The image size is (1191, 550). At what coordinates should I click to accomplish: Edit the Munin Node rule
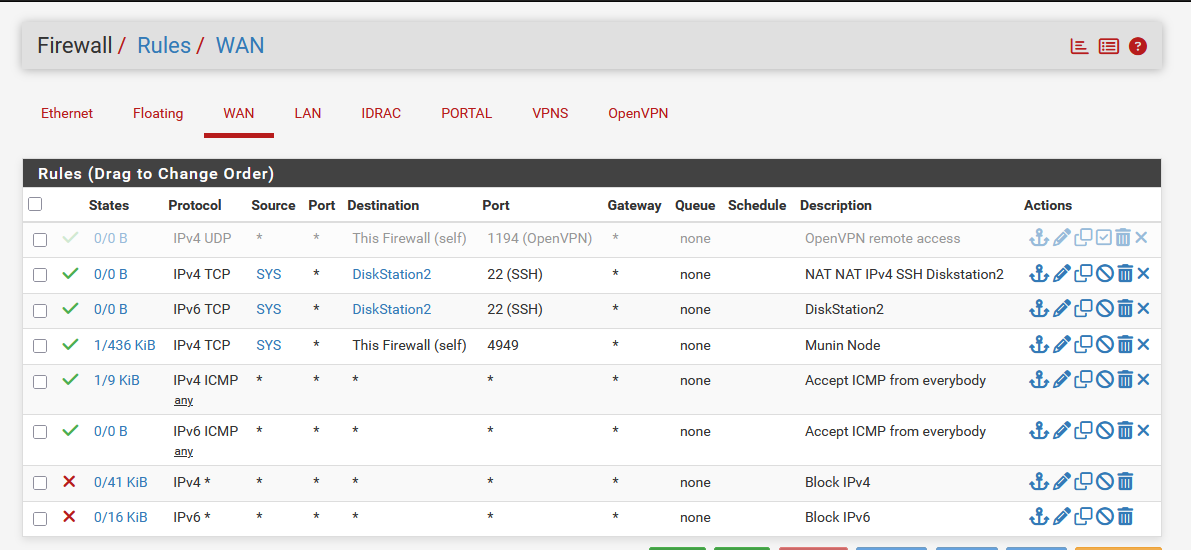[x=1062, y=345]
